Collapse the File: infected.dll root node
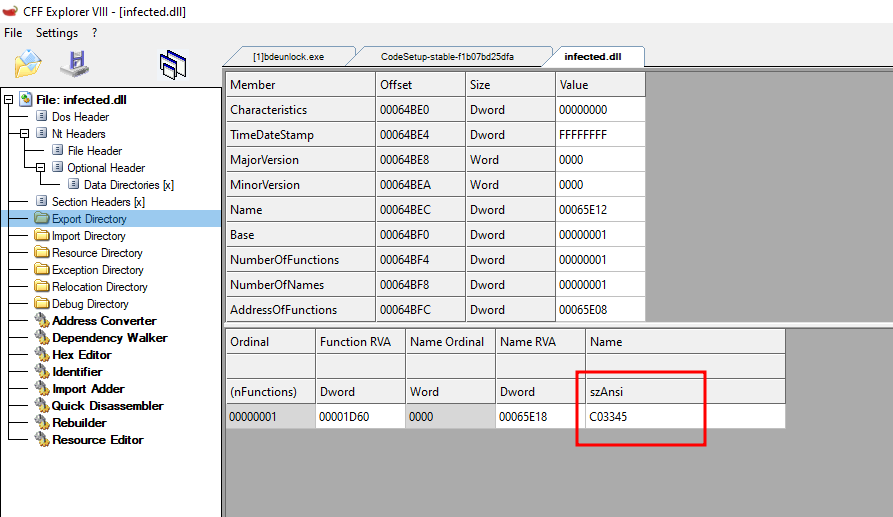Viewport: 893px width, 517px height. (9, 100)
